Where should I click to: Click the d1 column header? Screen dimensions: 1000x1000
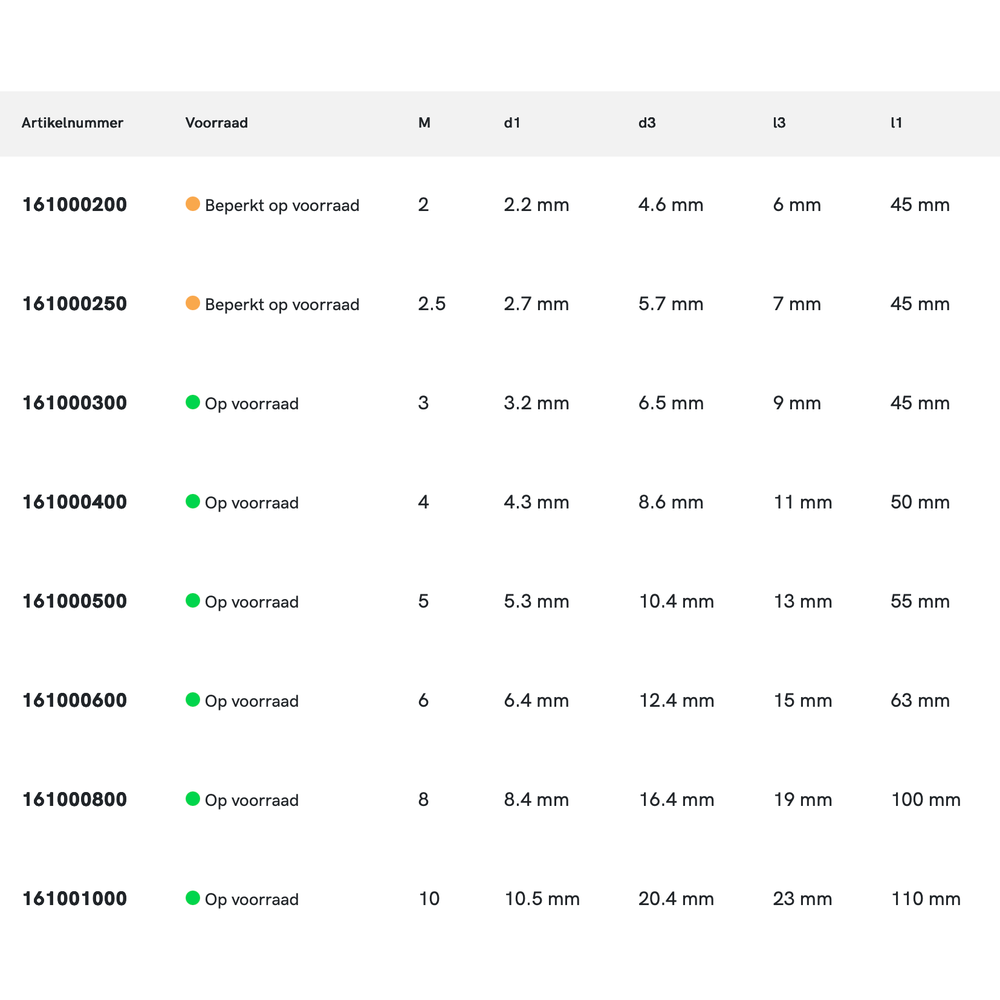tap(512, 123)
